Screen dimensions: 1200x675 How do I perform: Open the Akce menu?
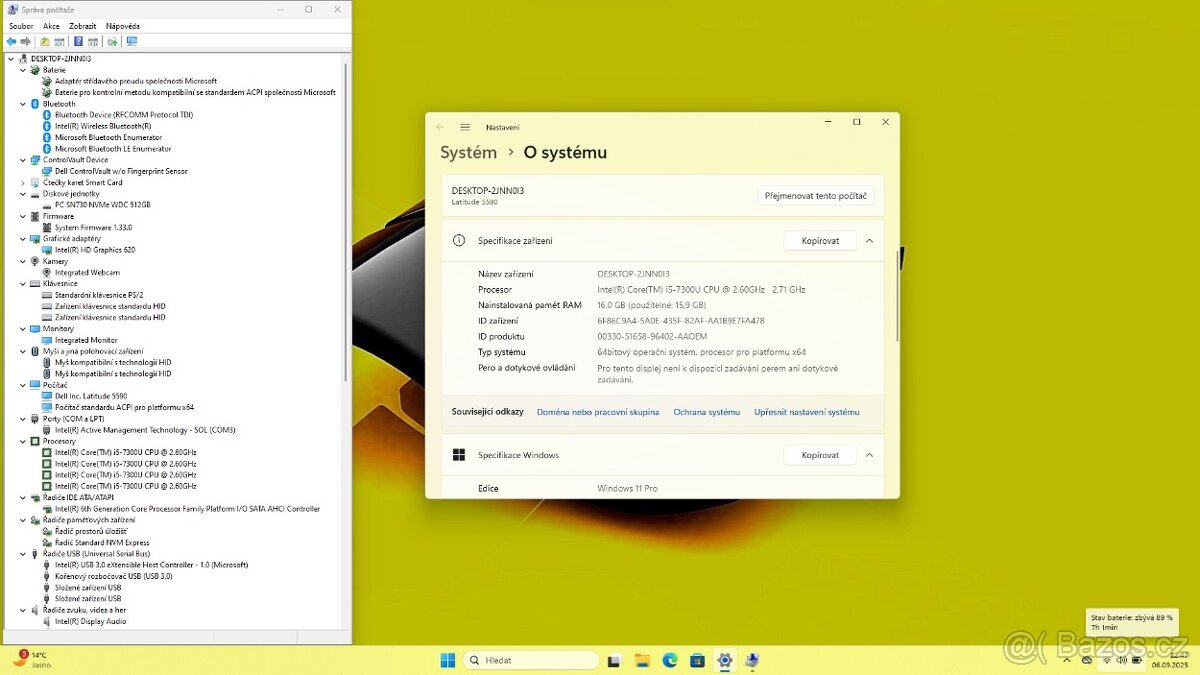coord(51,26)
